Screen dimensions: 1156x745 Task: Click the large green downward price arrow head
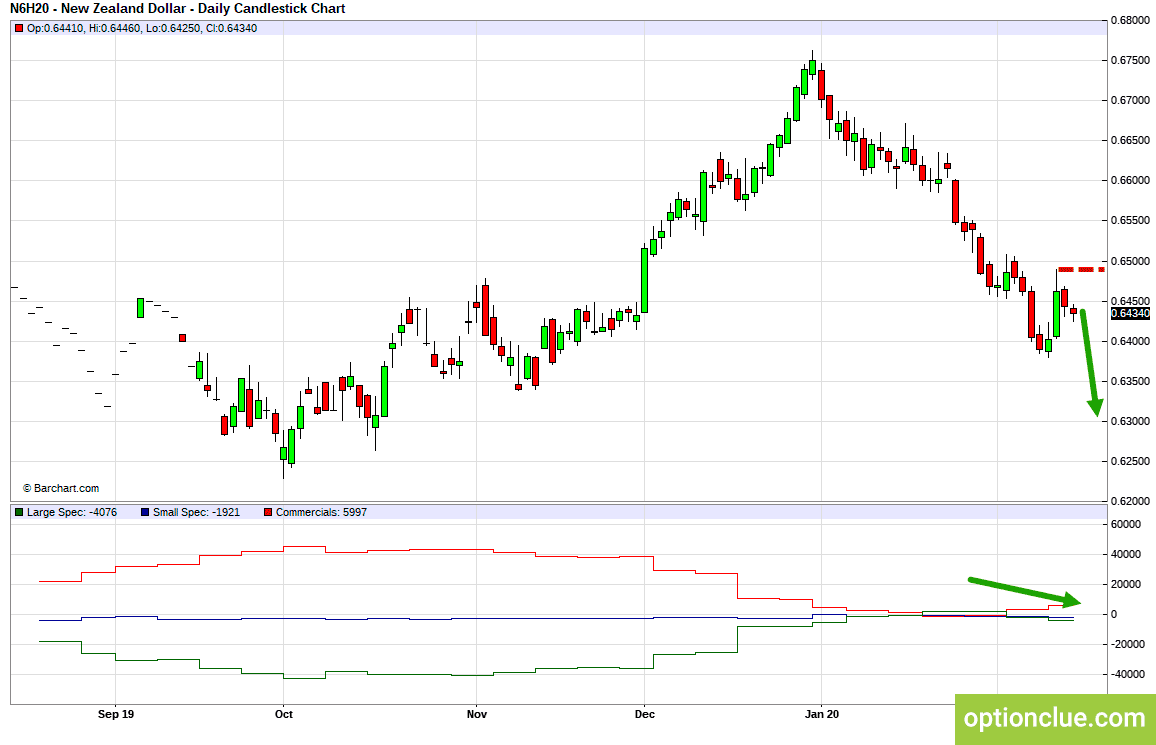1095,407
